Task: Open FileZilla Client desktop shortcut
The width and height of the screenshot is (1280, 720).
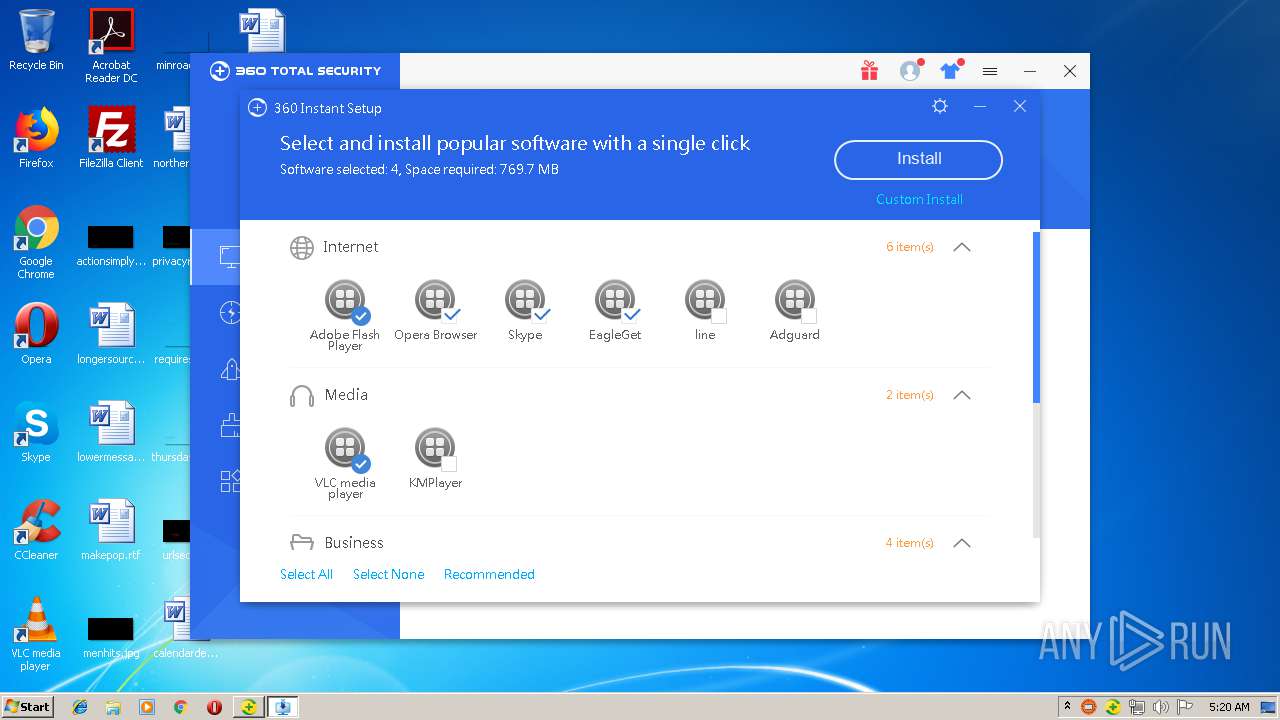Action: coord(111,138)
